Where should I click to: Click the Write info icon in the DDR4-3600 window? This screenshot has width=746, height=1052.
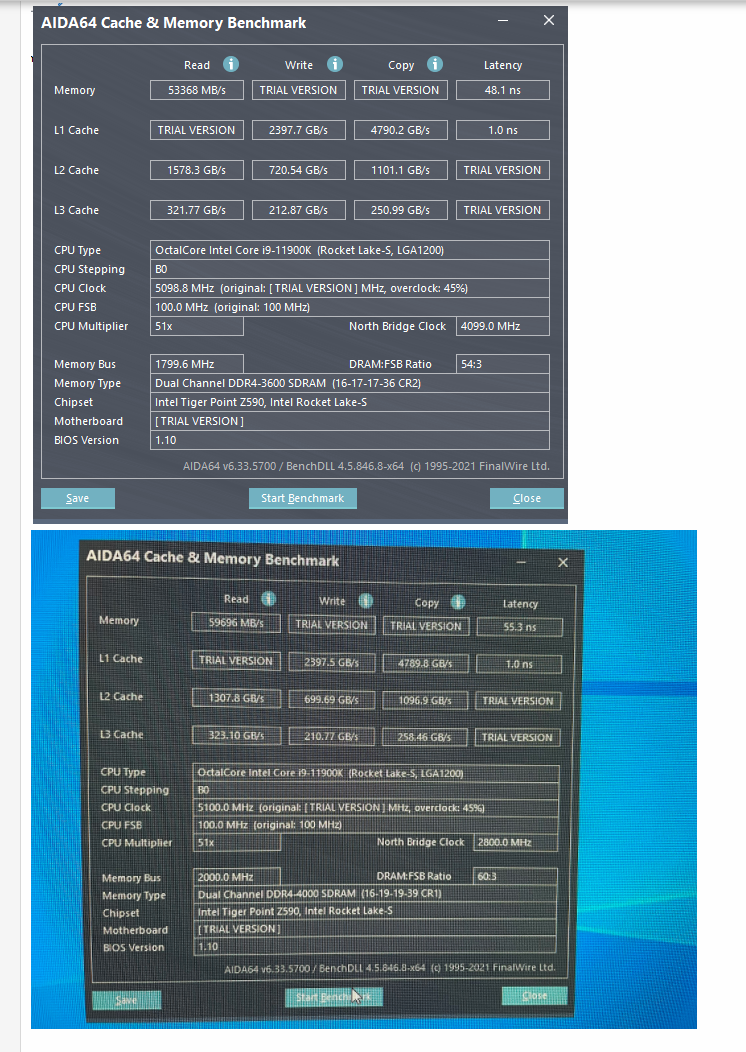coord(335,64)
